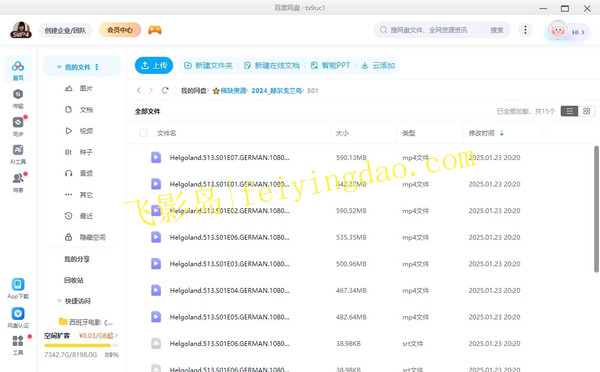Image resolution: width=600 pixels, height=372 pixels.
Task: Click the 搜索 search button
Action: 497,30
